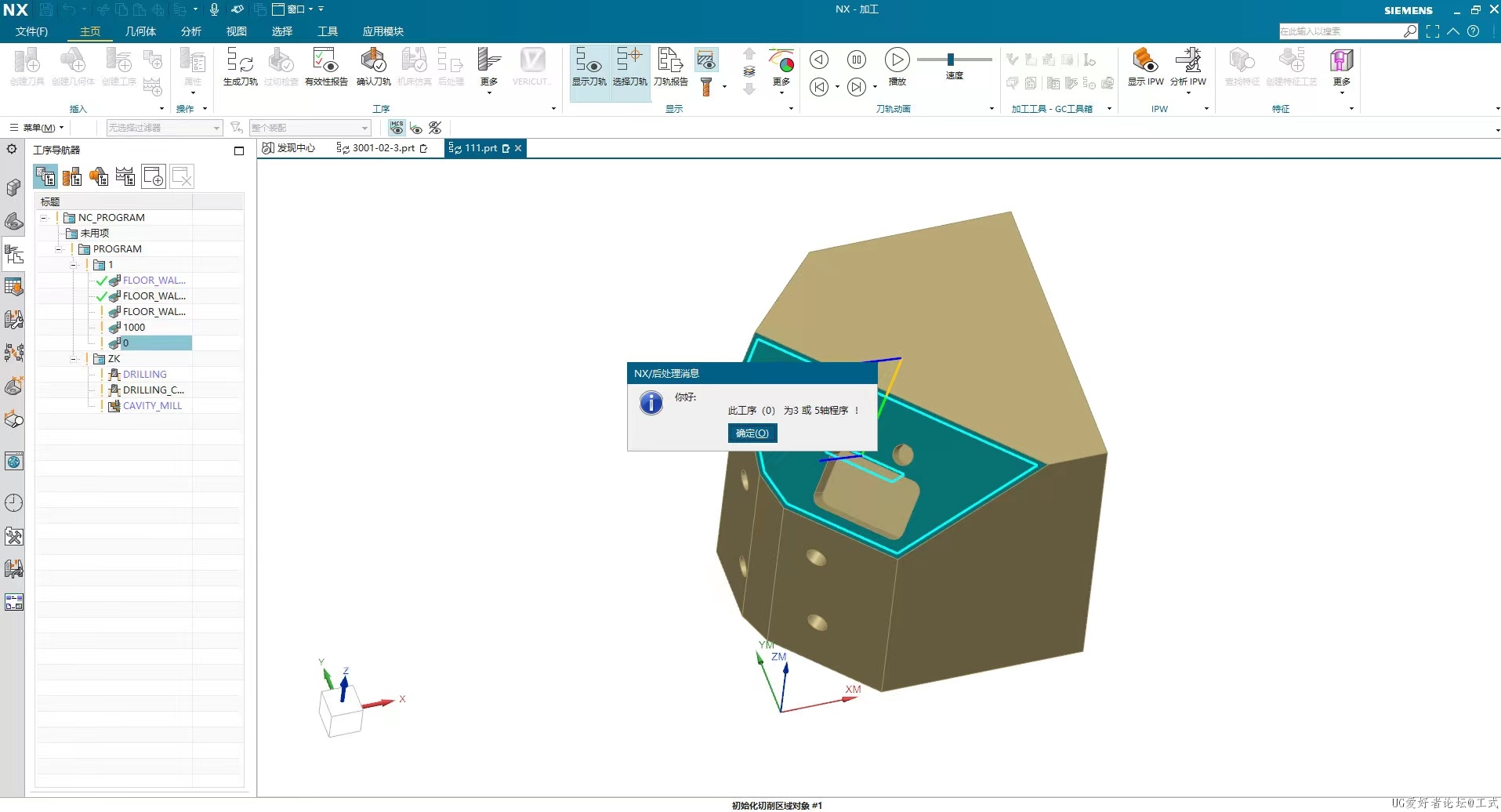Pause the tool path animation
Viewport: 1501px width, 812px height.
click(857, 60)
